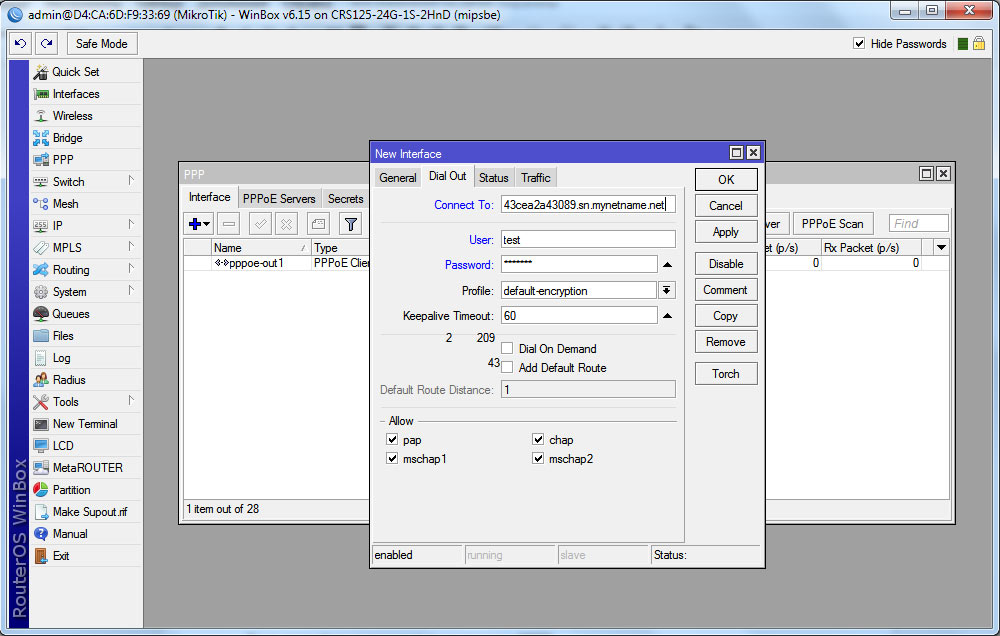
Task: Open Wireless from the sidebar
Action: [x=72, y=116]
